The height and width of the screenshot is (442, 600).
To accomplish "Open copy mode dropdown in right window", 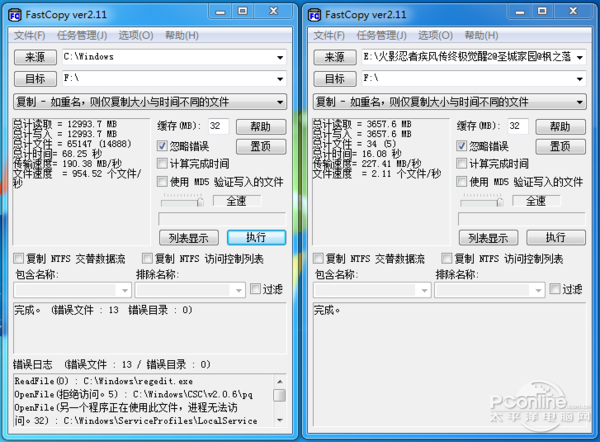I will [450, 102].
